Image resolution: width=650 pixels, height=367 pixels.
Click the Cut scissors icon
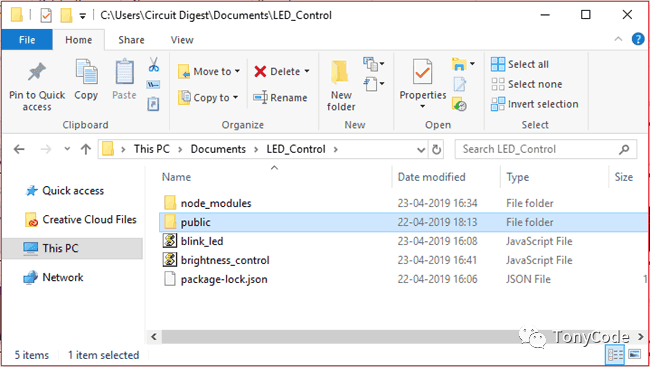point(154,64)
